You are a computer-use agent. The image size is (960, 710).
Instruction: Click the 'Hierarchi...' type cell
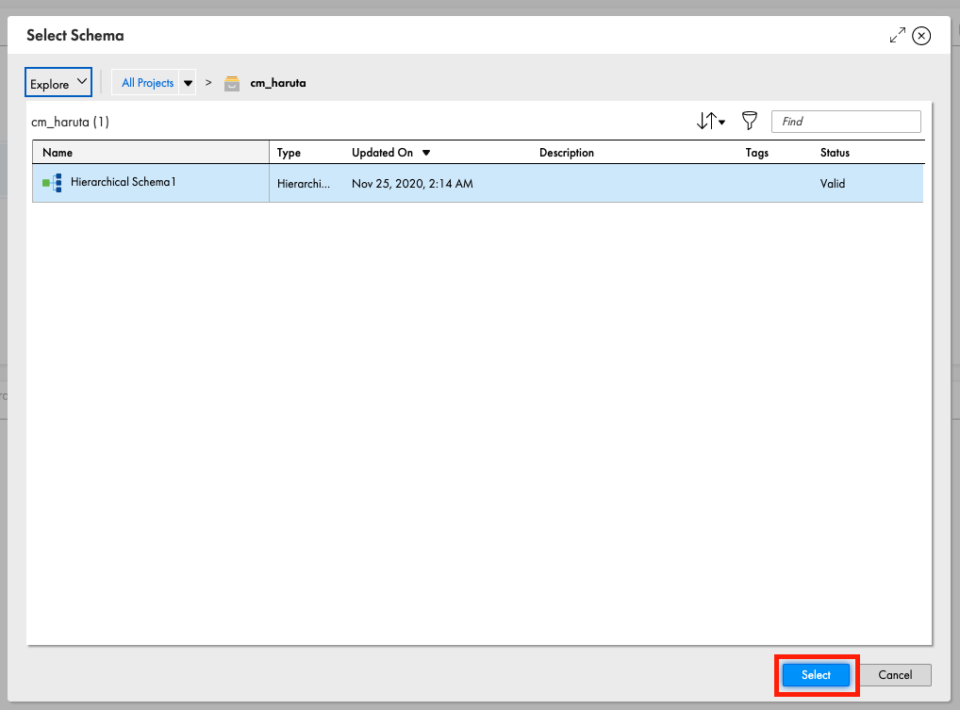click(x=303, y=184)
